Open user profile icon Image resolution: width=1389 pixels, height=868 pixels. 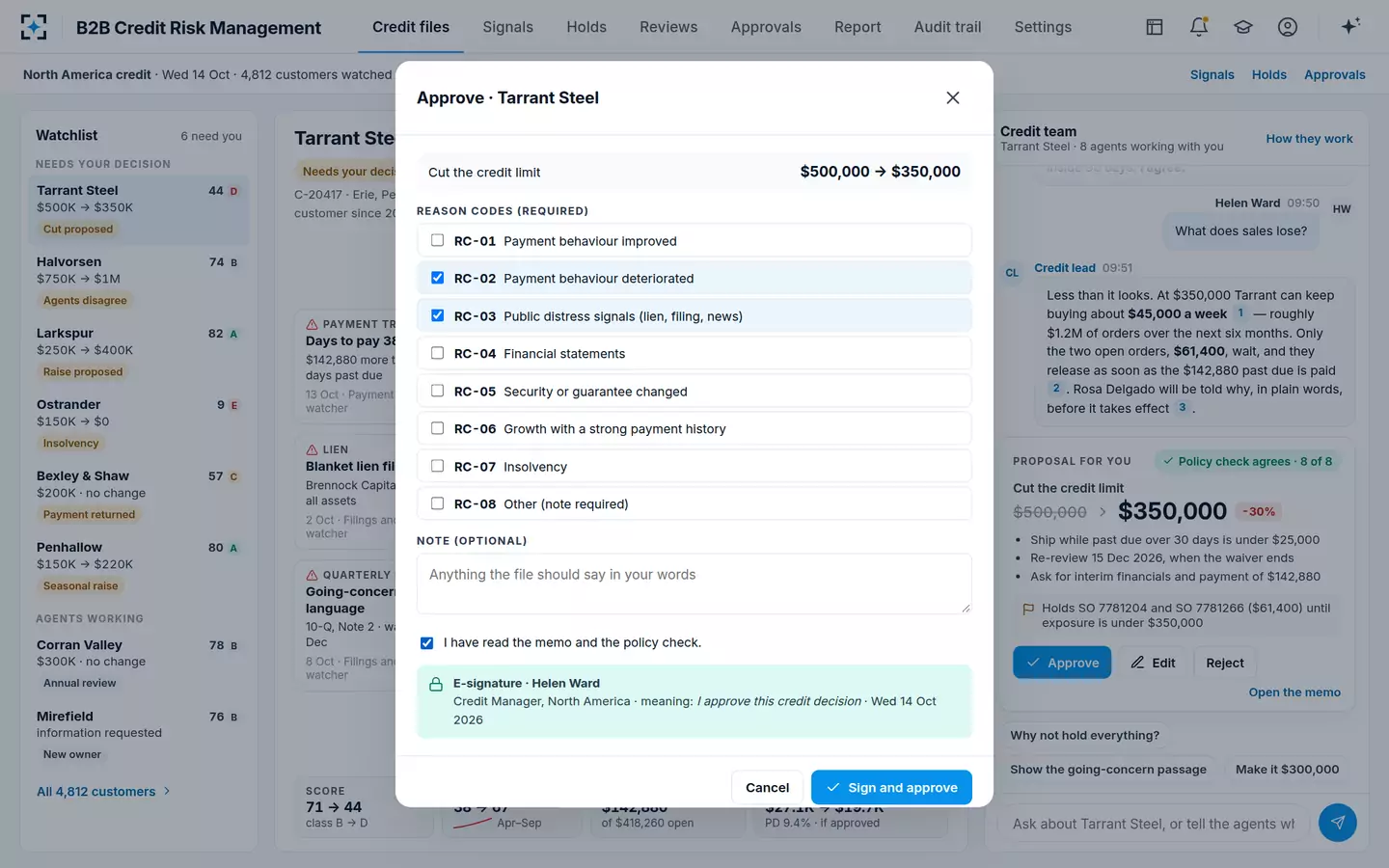(x=1288, y=27)
